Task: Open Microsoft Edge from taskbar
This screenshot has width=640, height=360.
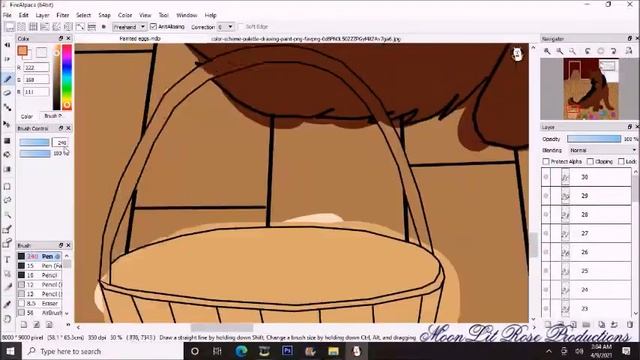Action: click(x=241, y=351)
